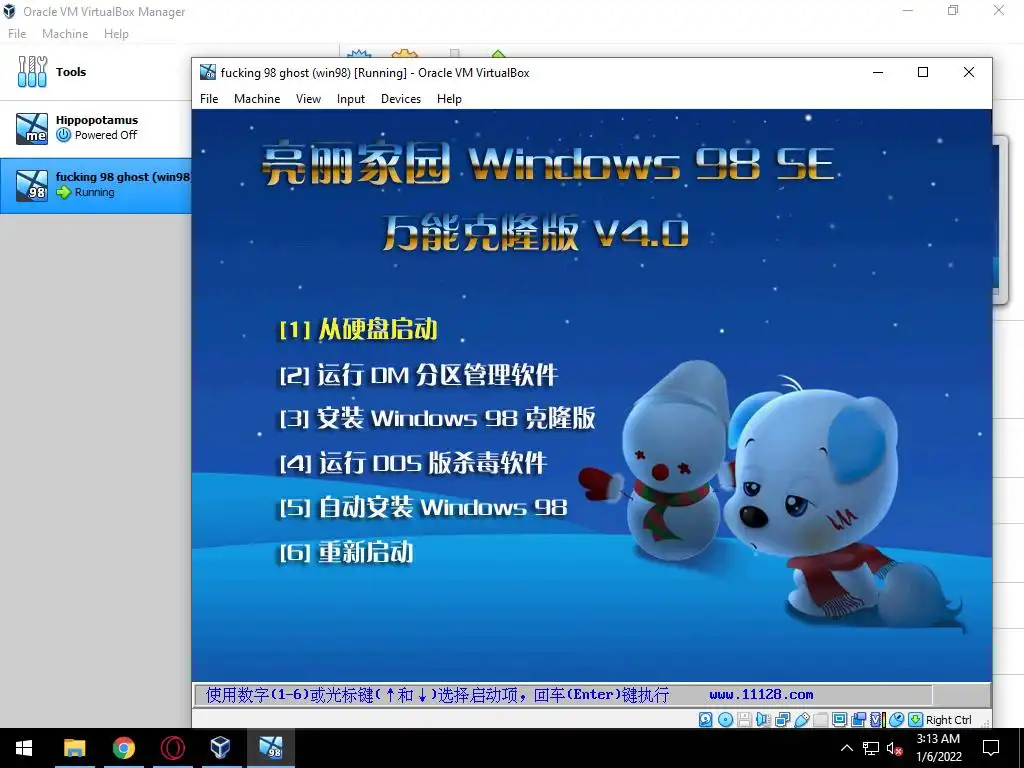
Task: Click the green Running arrow status icon
Action: [63, 192]
